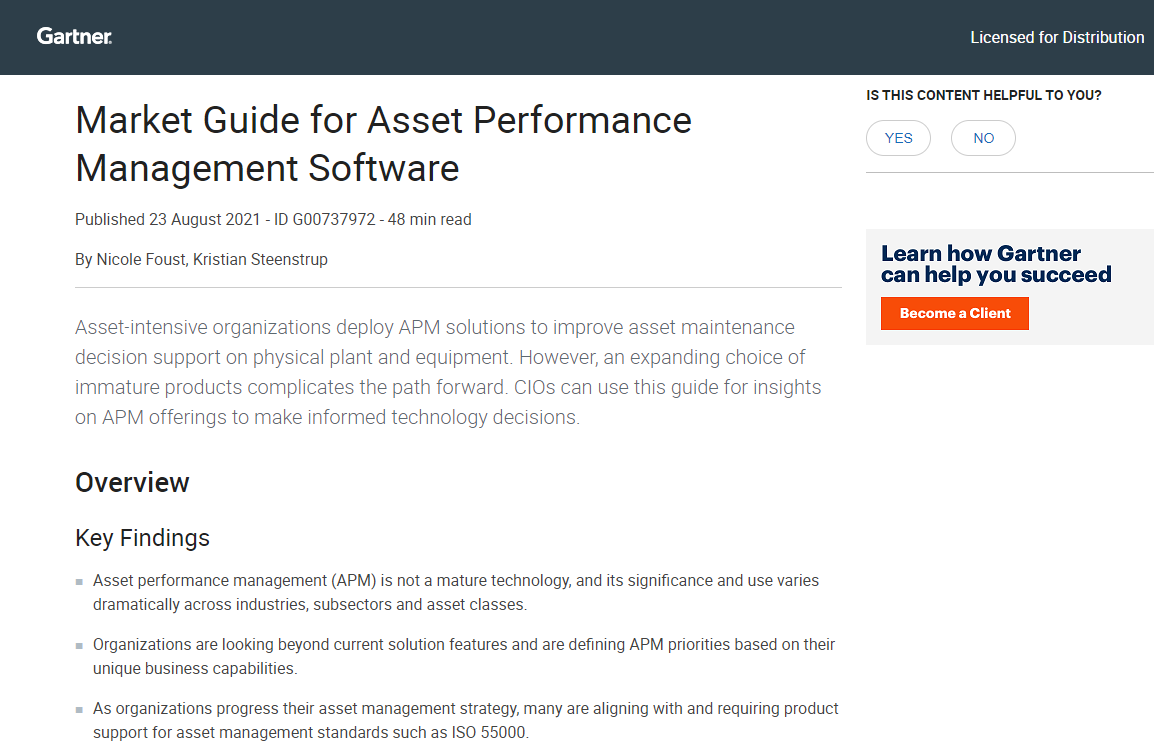The width and height of the screenshot is (1154, 741).
Task: Click the third Key Findings bullet marker
Action: tap(77, 709)
